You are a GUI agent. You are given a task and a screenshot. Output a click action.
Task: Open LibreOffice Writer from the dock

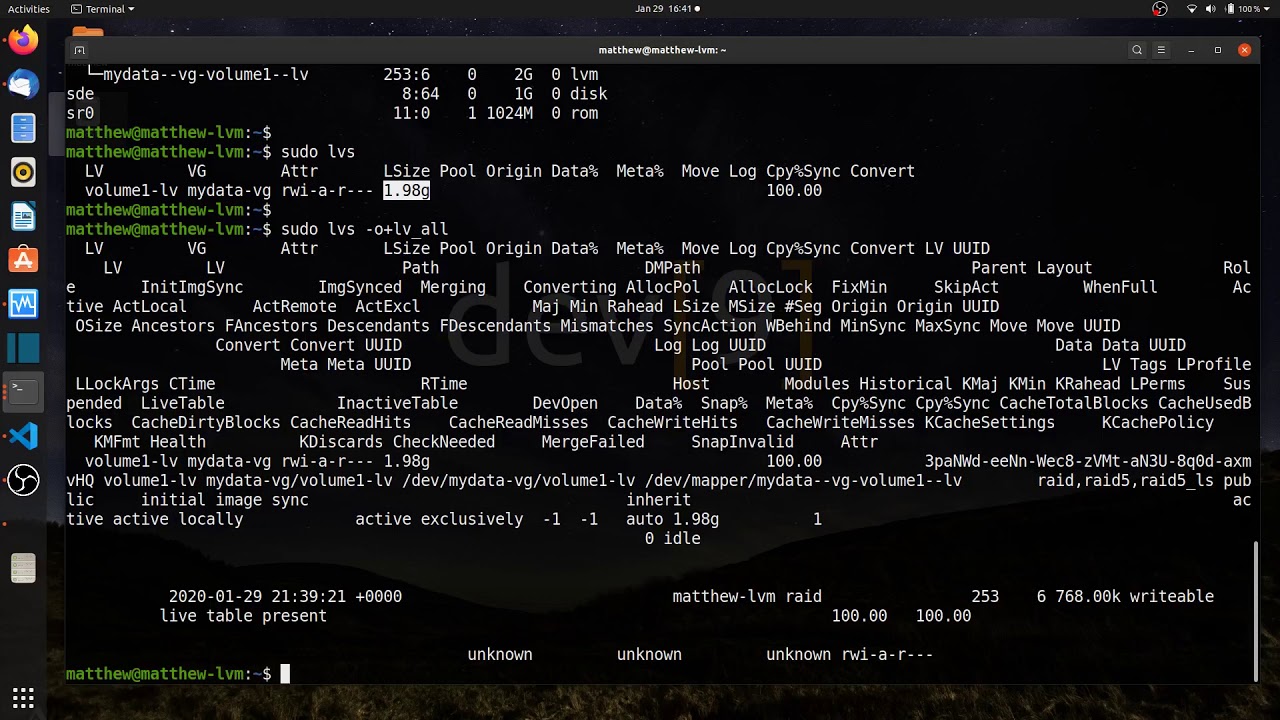(x=23, y=216)
